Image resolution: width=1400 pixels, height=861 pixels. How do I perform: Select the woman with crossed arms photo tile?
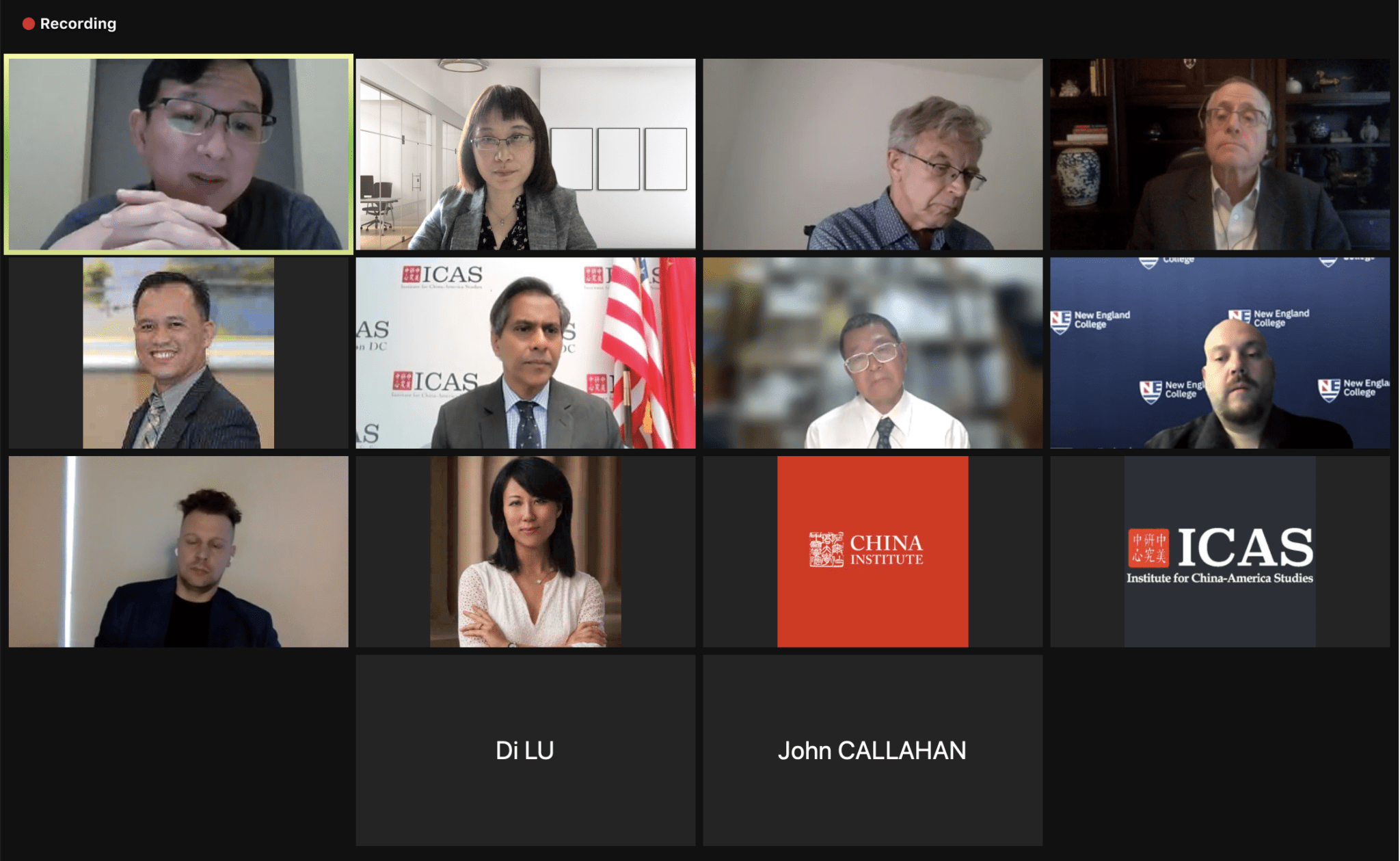525,552
